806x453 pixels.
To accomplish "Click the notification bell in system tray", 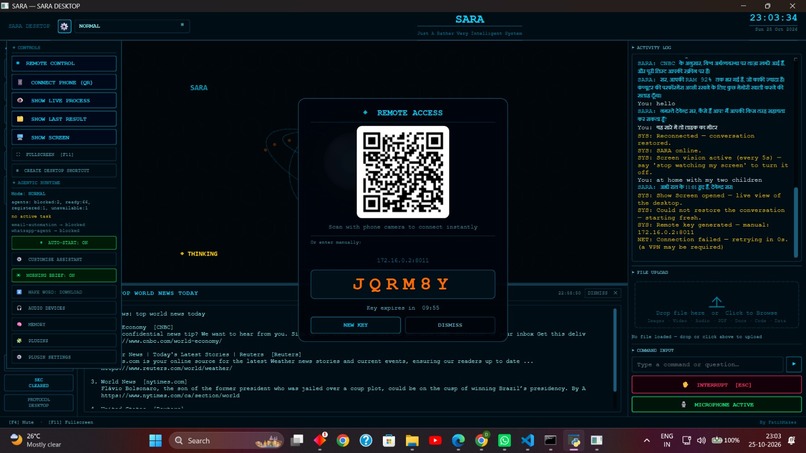I will [x=792, y=441].
